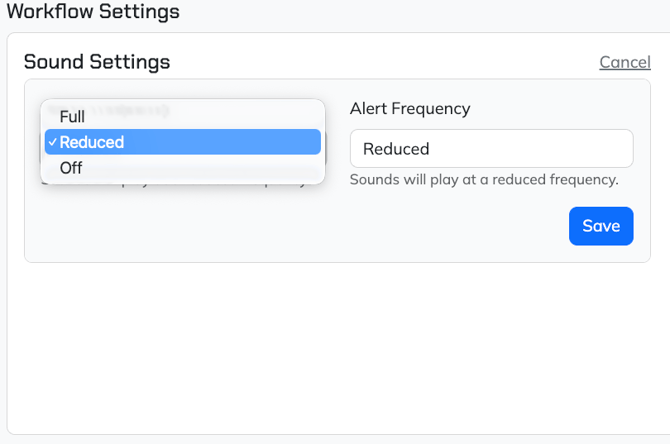Click the Cancel link

tap(624, 62)
